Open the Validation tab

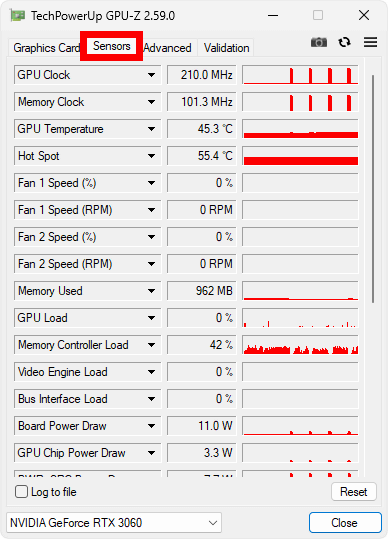tap(226, 48)
